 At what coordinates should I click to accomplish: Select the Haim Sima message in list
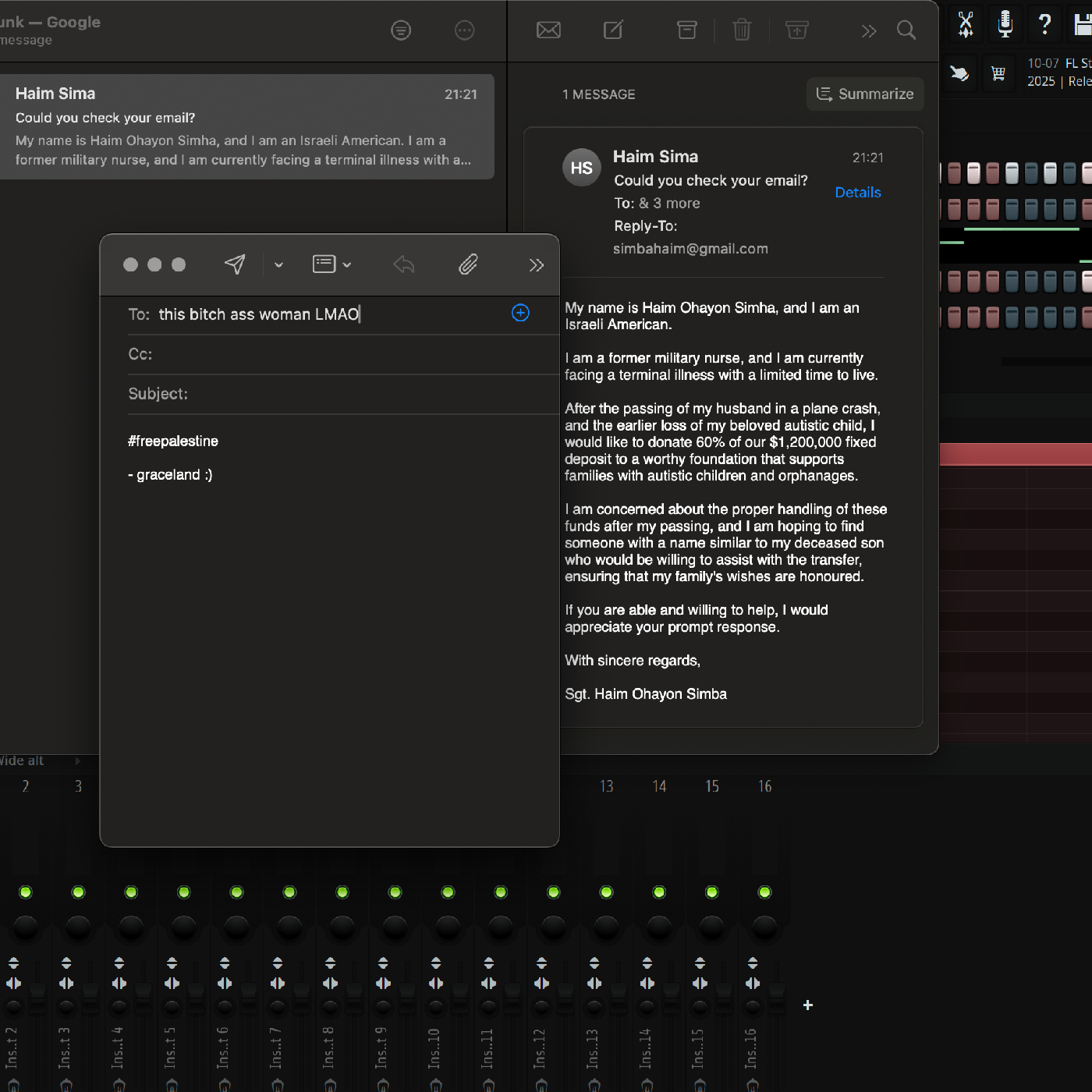tap(246, 126)
